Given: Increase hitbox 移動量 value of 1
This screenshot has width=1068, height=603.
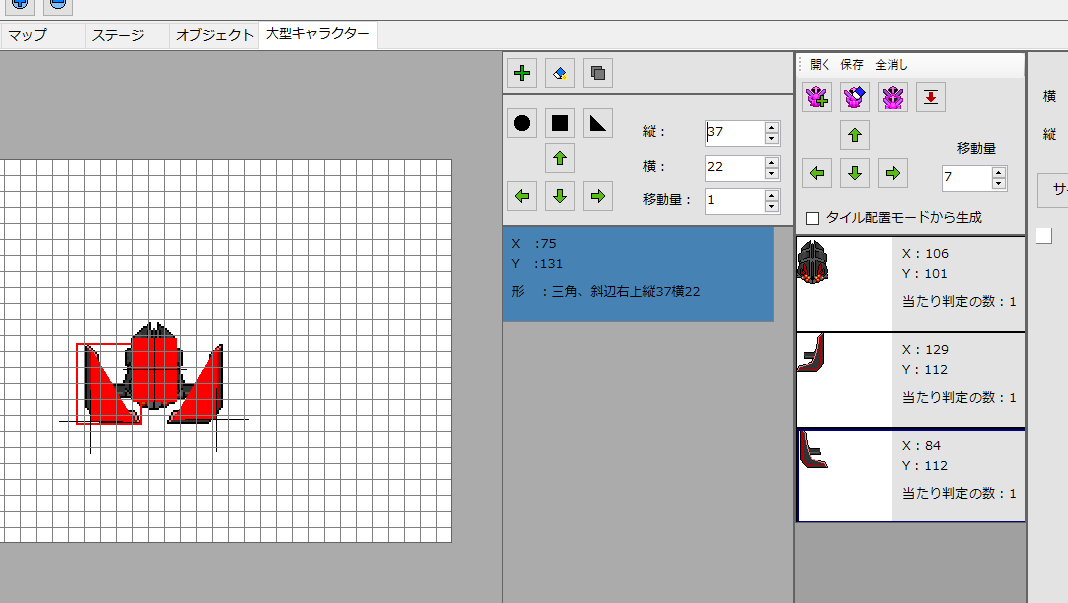Looking at the screenshot, I should coord(772,196).
